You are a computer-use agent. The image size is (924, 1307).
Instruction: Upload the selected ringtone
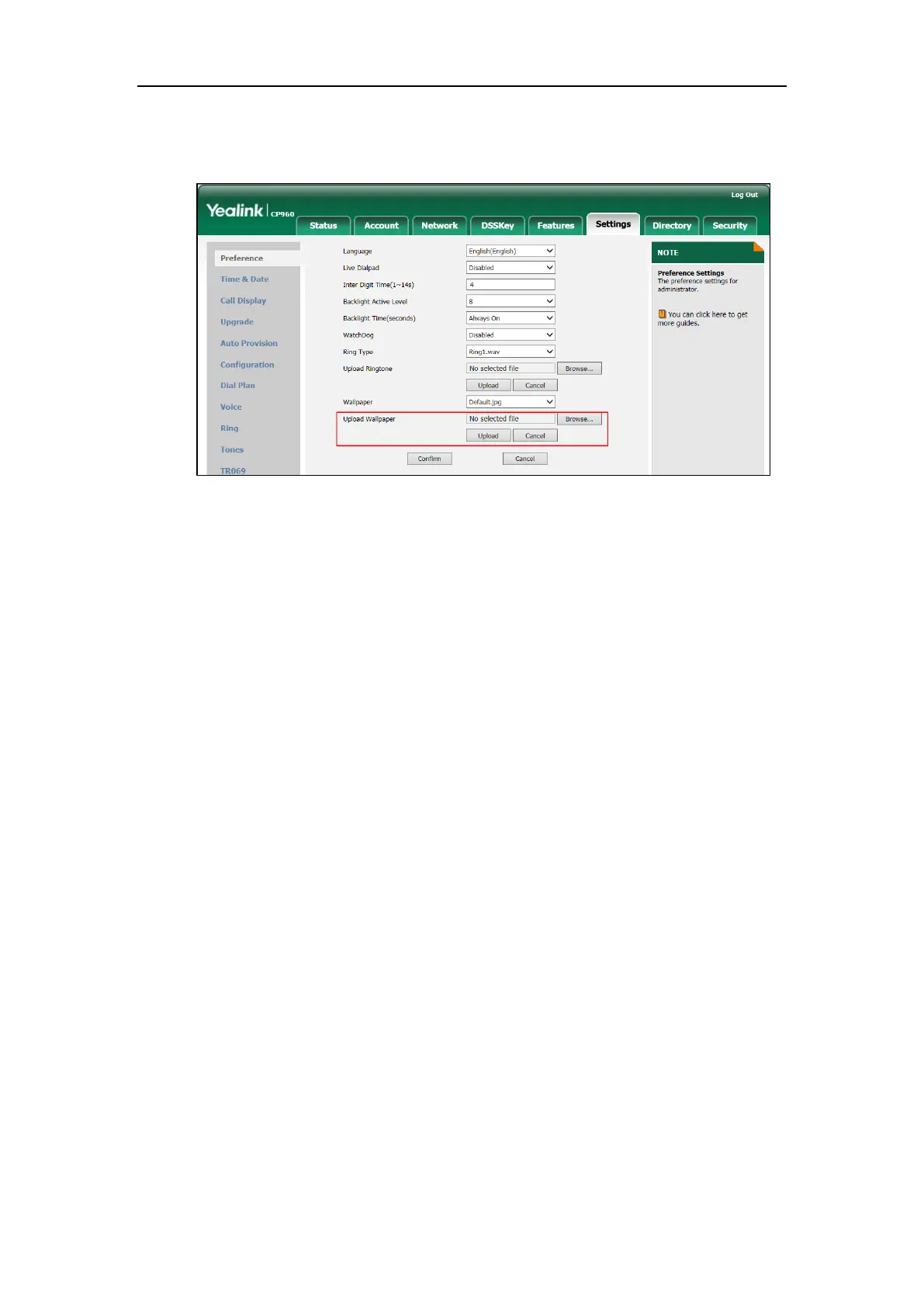pyautogui.click(x=488, y=386)
